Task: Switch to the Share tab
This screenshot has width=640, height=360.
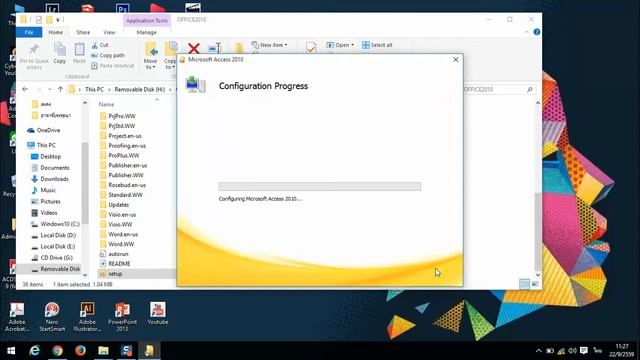Action: click(83, 32)
